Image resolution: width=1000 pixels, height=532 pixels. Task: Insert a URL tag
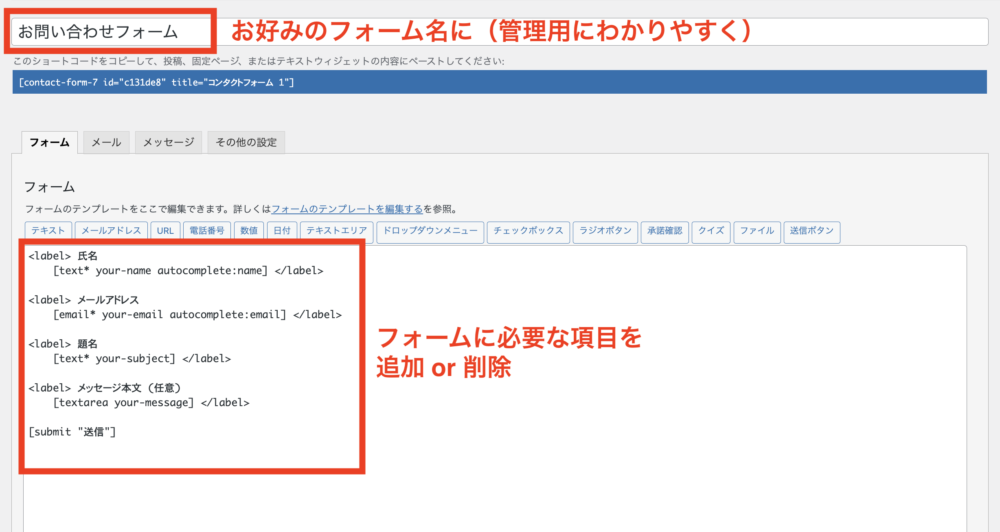pos(165,231)
